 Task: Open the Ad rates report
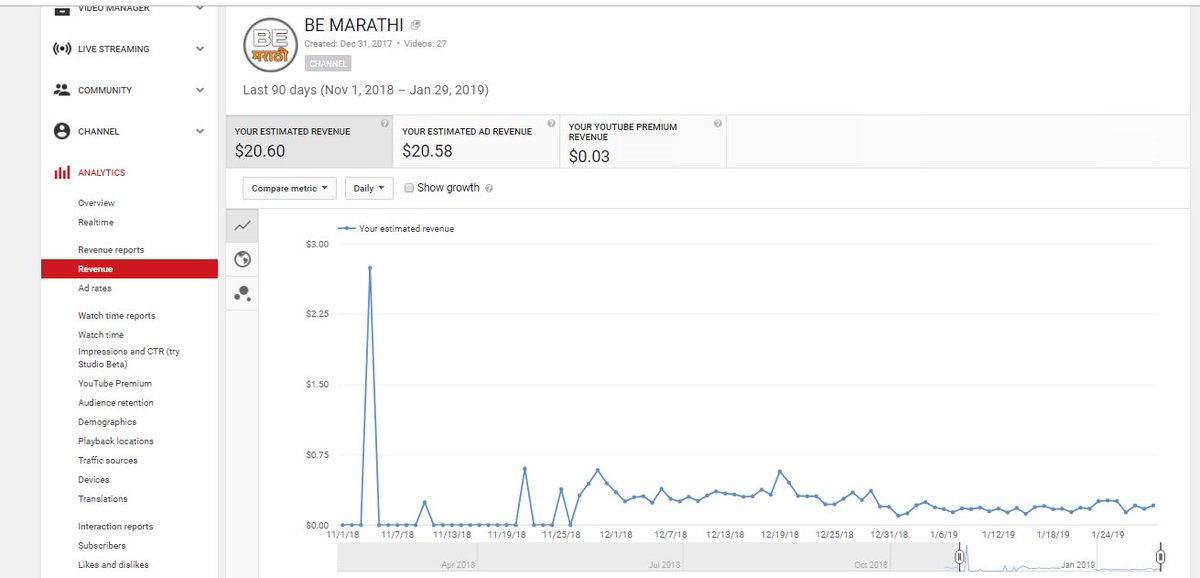(95, 288)
